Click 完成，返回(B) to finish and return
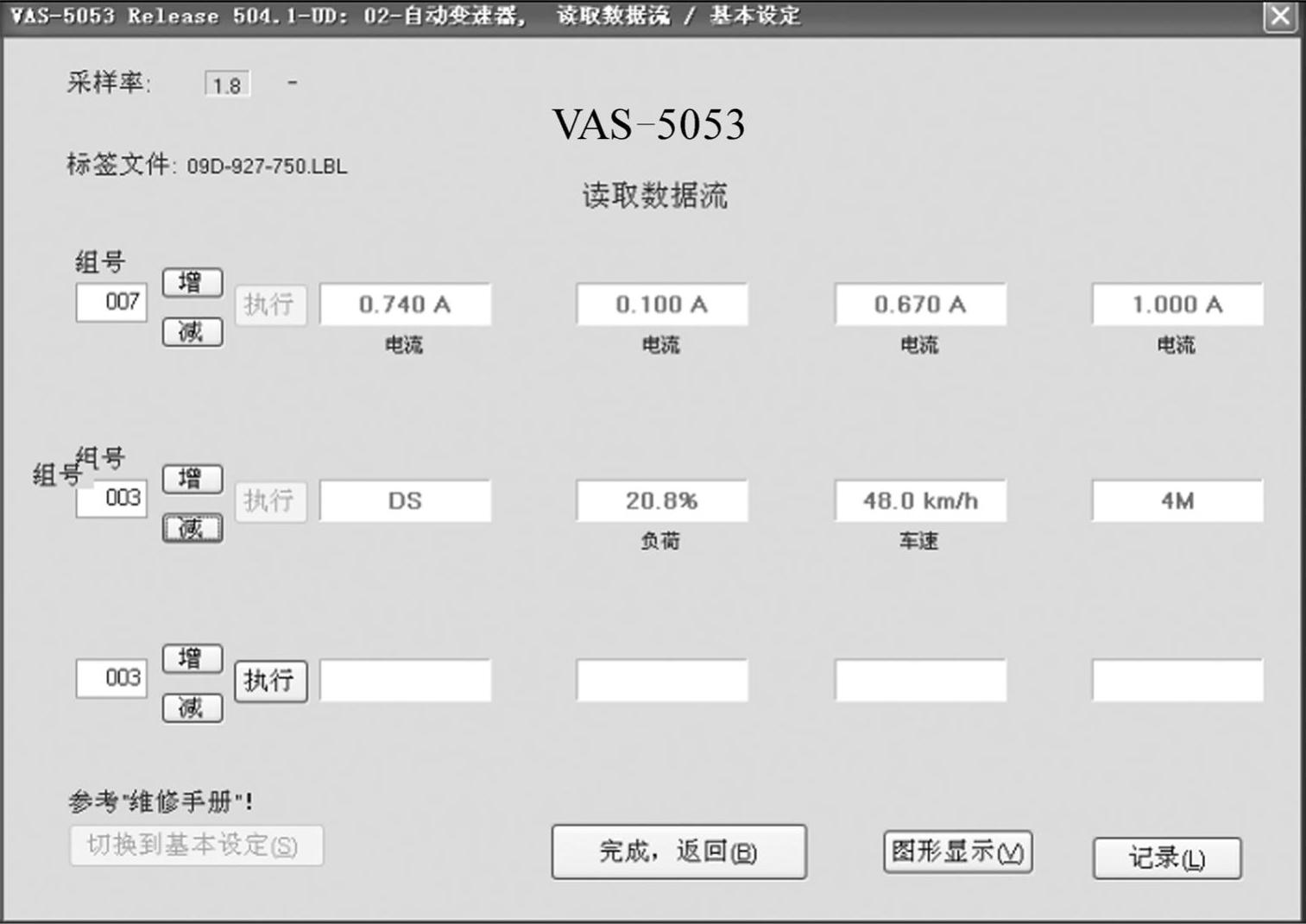 679,852
